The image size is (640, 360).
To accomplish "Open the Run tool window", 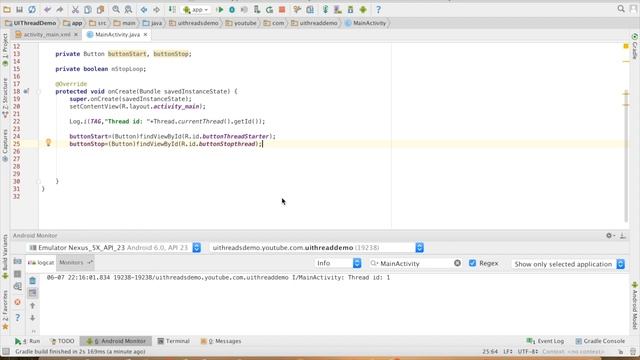I will [x=27, y=341].
